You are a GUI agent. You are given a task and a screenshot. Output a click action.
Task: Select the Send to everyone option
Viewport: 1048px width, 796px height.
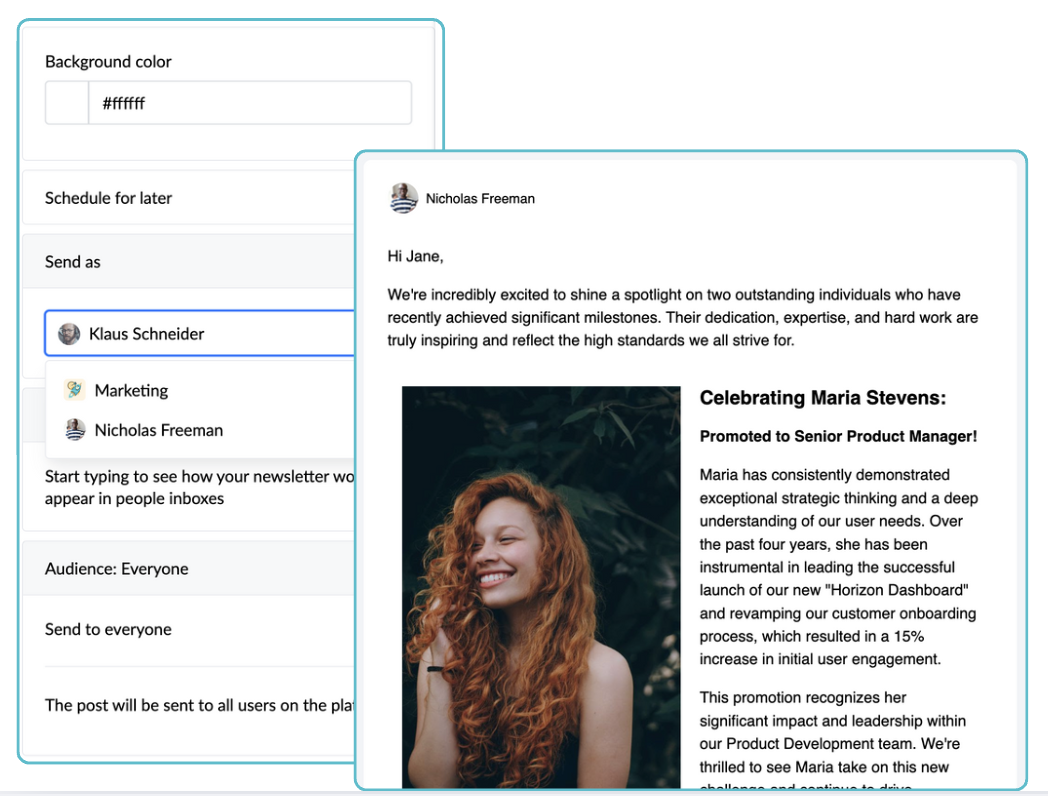click(x=108, y=630)
